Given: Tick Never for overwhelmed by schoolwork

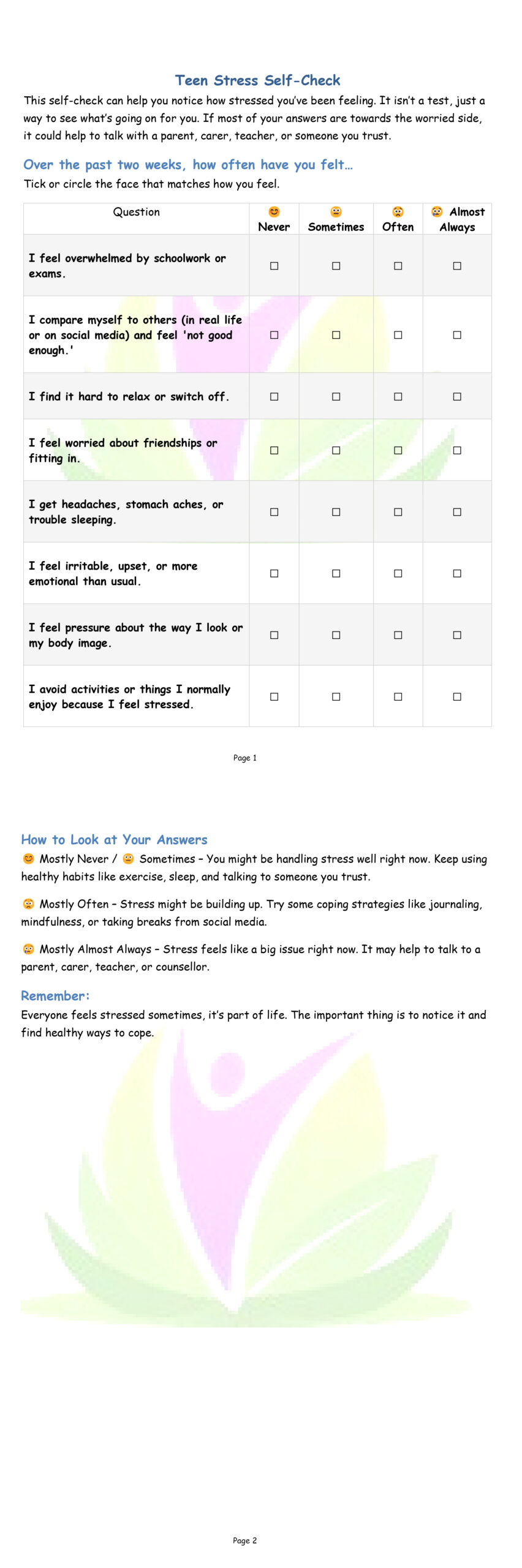Looking at the screenshot, I should [x=274, y=266].
